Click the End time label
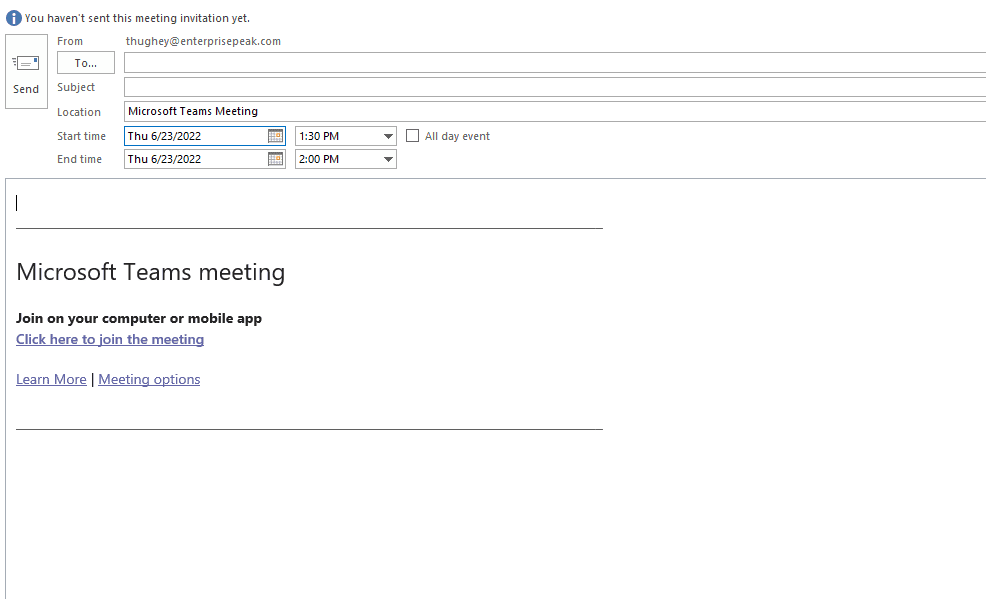 tap(79, 159)
